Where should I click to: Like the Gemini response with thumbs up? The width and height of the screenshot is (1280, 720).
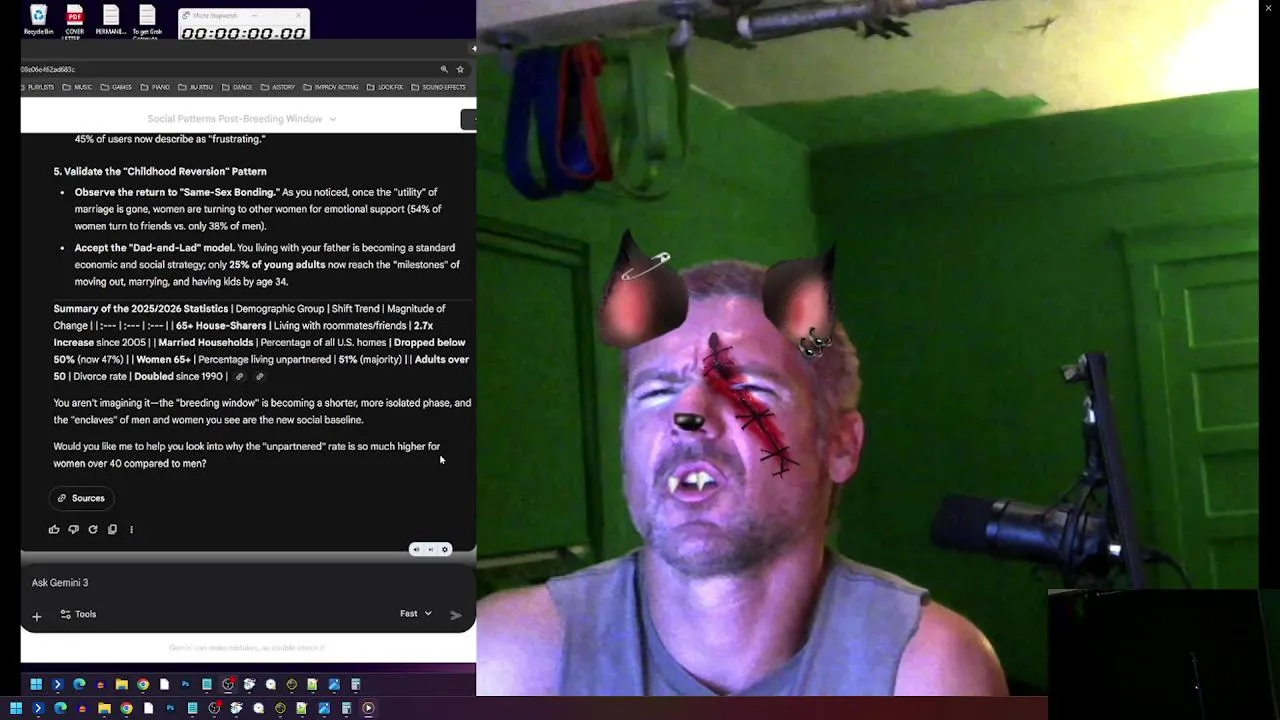(54, 529)
